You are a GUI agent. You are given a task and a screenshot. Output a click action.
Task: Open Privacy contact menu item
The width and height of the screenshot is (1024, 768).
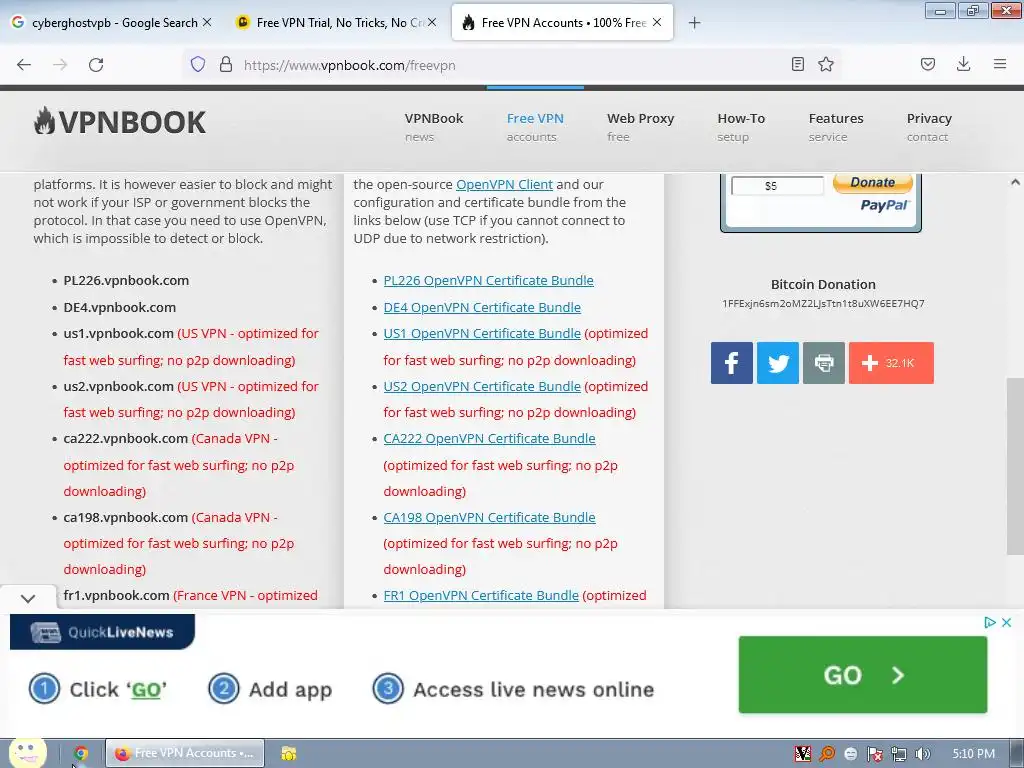pos(929,127)
